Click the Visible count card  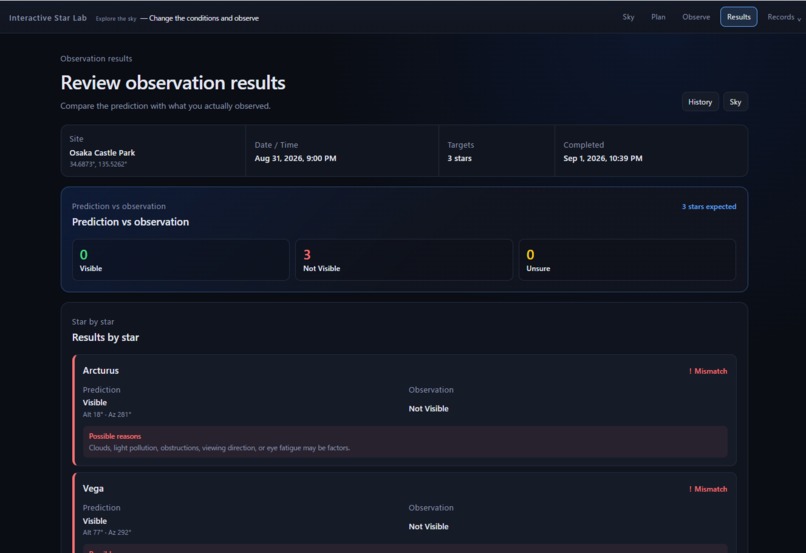(x=180, y=260)
